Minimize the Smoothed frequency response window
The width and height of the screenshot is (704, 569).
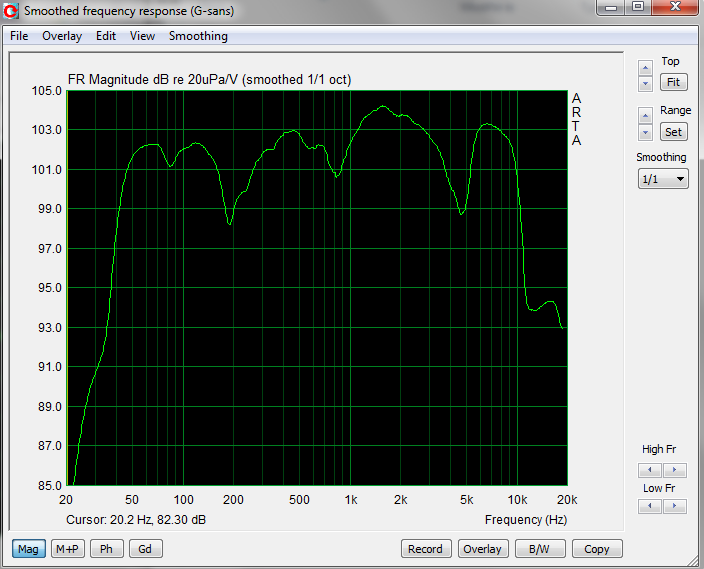click(x=611, y=8)
